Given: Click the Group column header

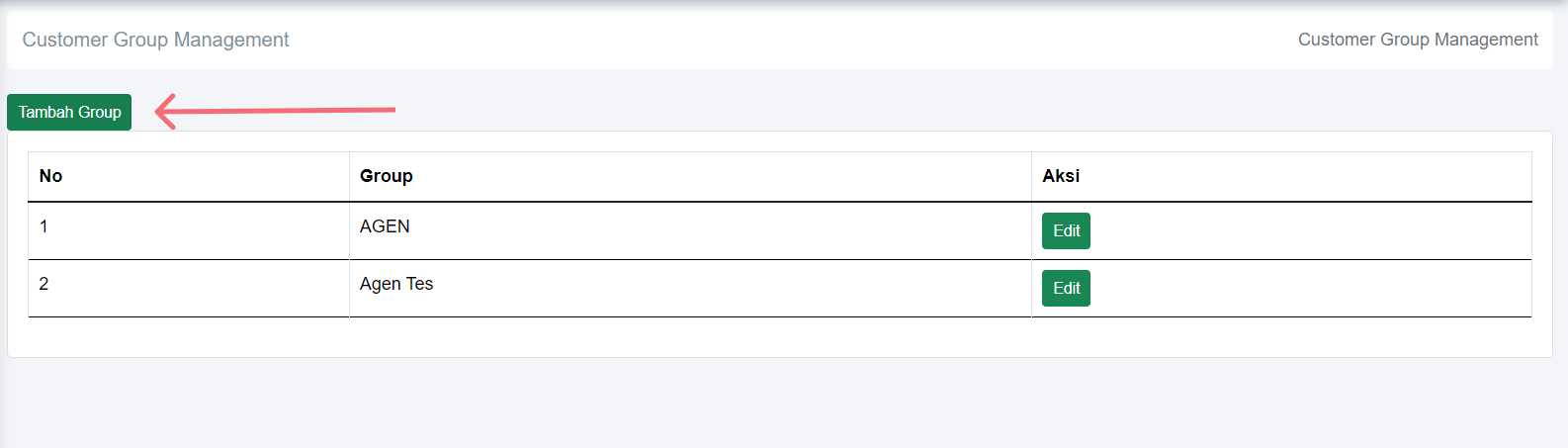Looking at the screenshot, I should 386,176.
